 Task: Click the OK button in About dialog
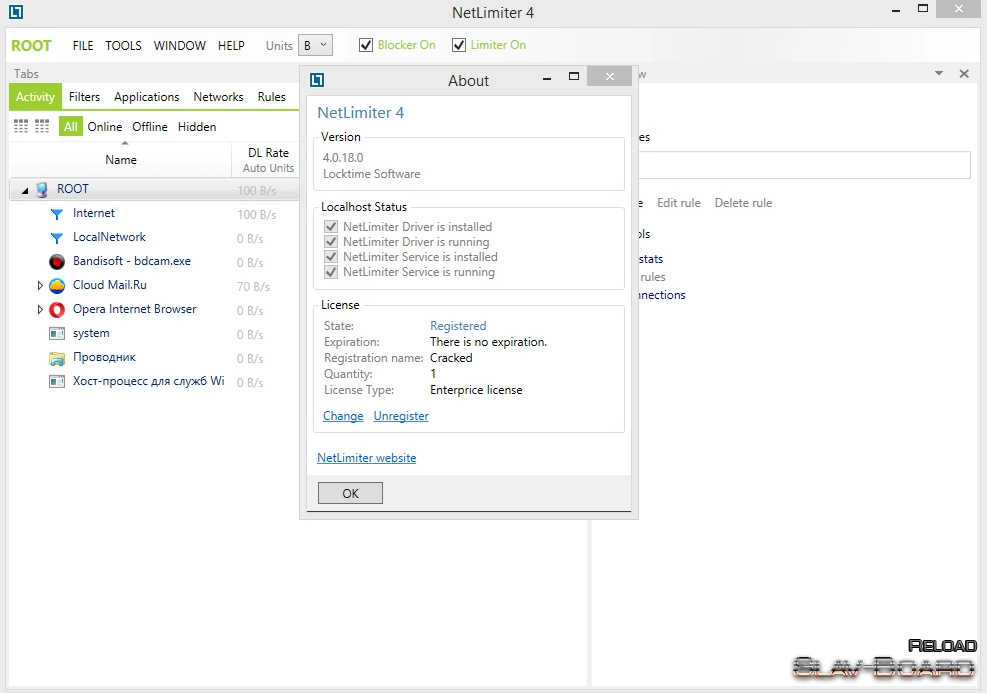[350, 493]
